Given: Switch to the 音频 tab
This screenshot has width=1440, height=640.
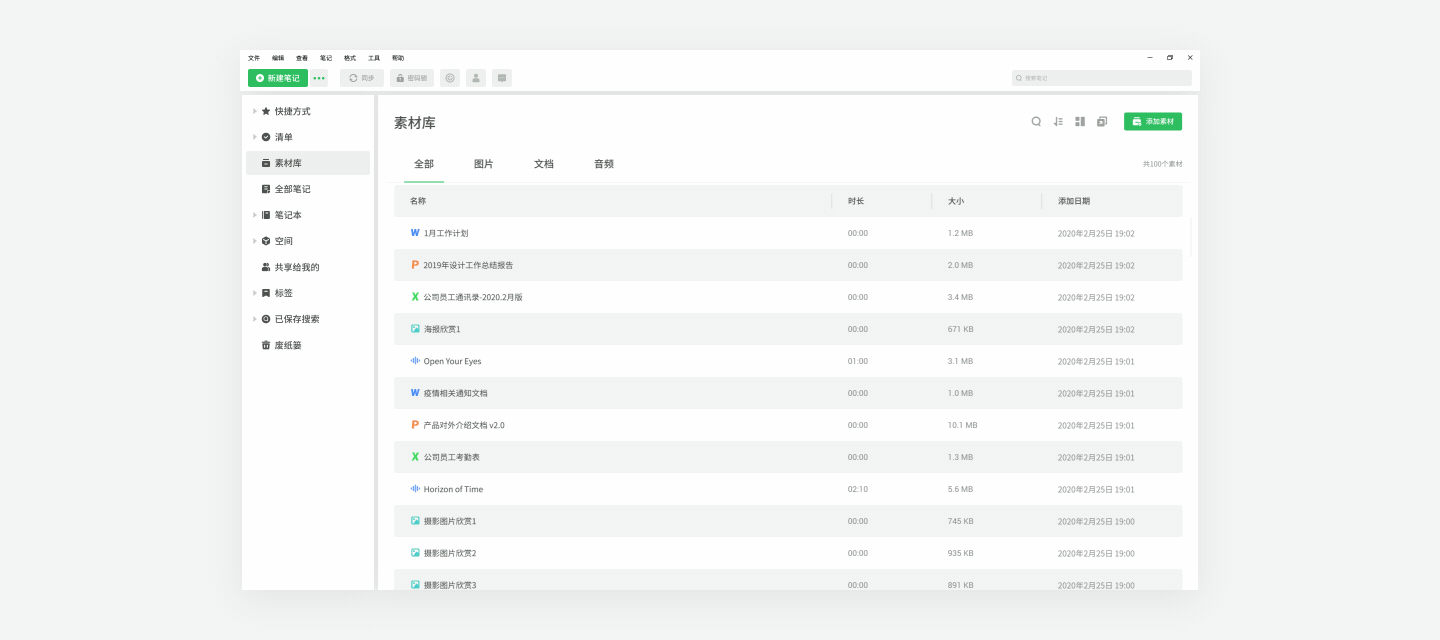Looking at the screenshot, I should 604,164.
